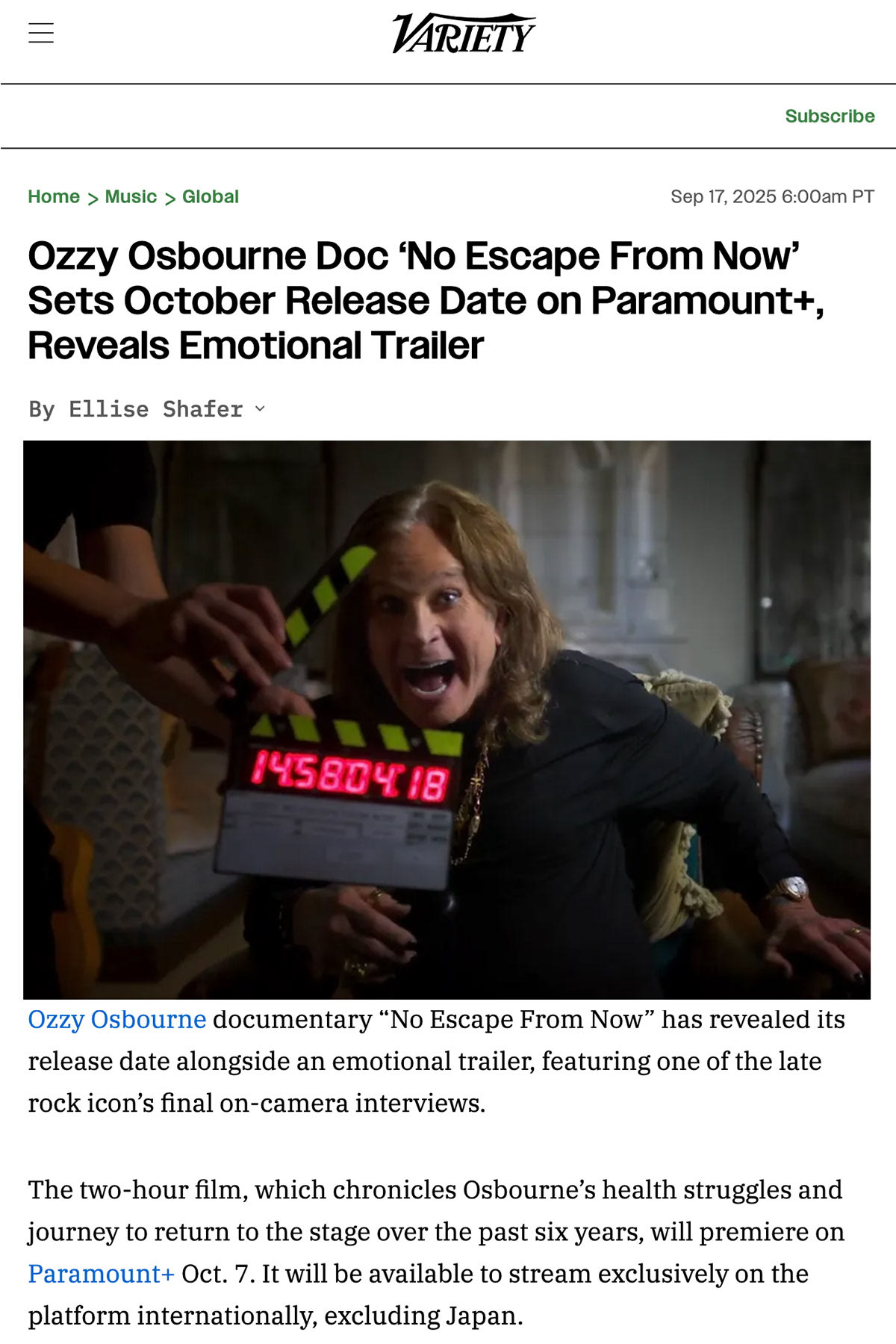896x1344 pixels.
Task: Click the Variety logo
Action: [464, 34]
